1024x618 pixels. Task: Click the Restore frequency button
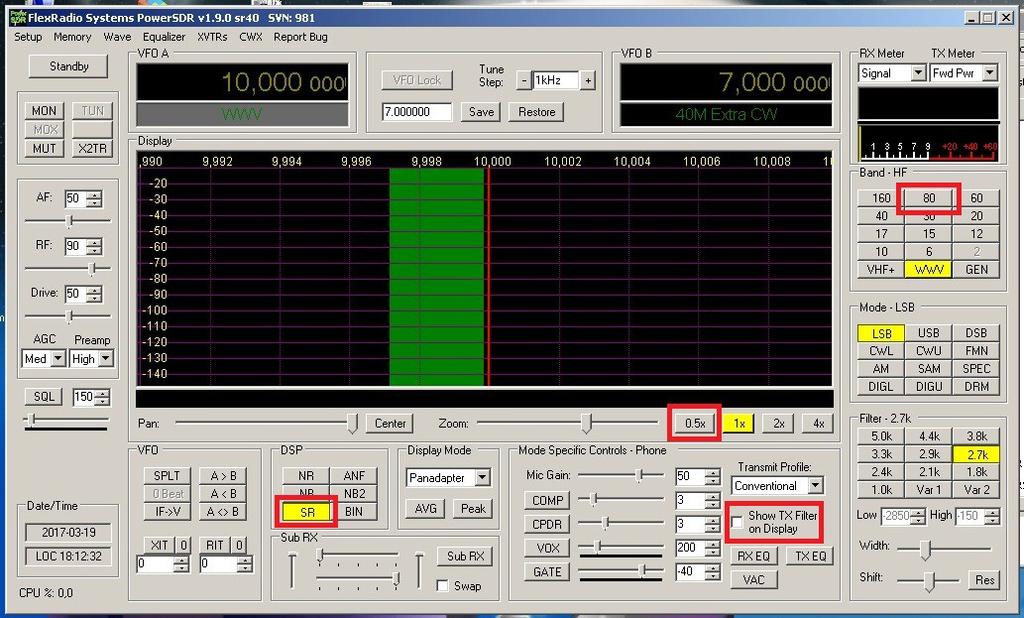pos(537,112)
